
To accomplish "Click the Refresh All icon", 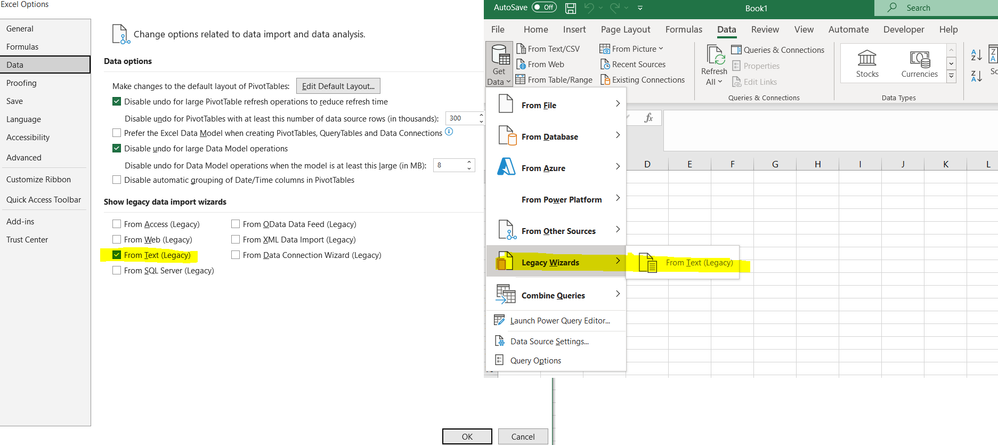I will click(714, 58).
